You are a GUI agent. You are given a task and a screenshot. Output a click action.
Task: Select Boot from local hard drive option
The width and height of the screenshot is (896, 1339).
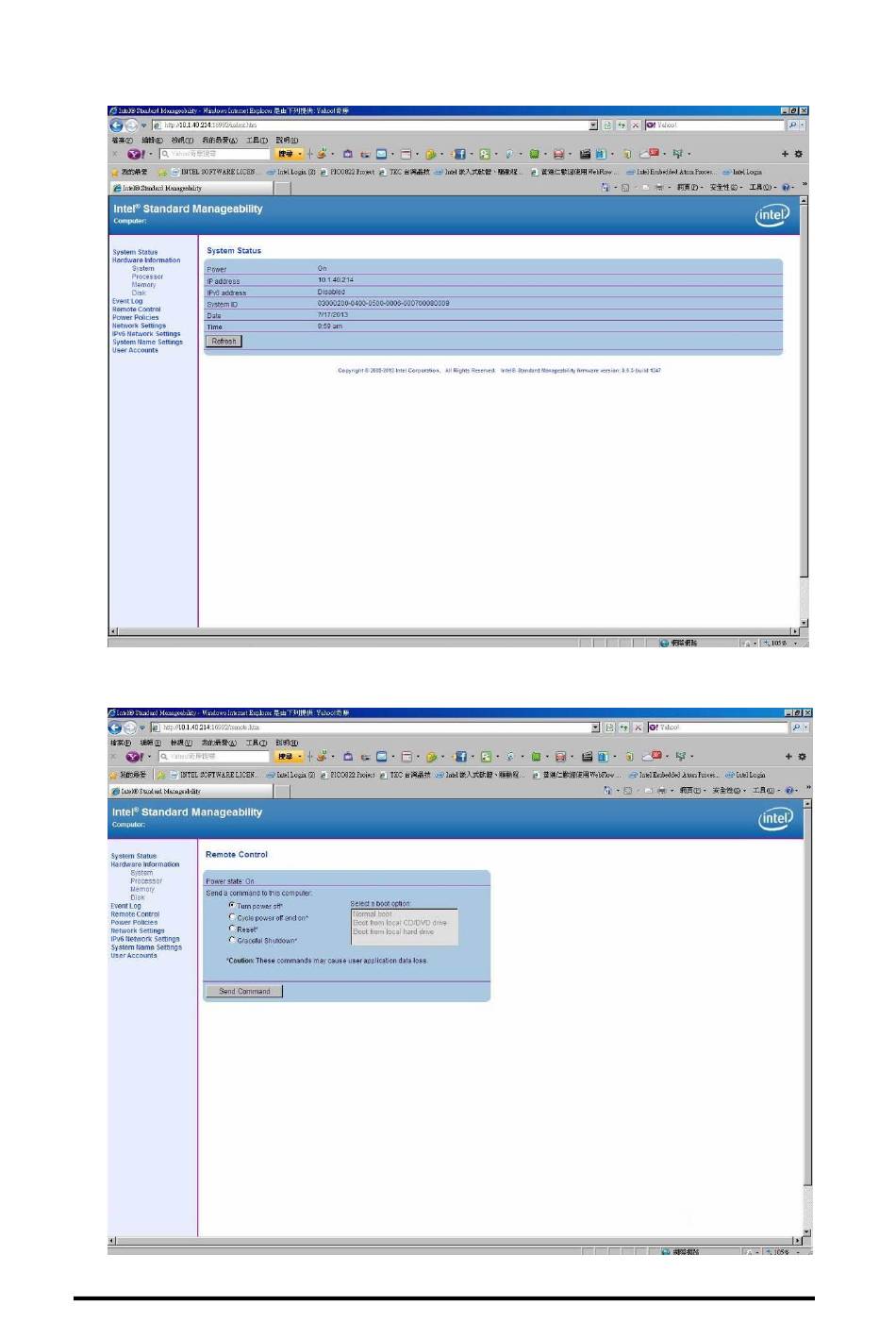pyautogui.click(x=393, y=931)
